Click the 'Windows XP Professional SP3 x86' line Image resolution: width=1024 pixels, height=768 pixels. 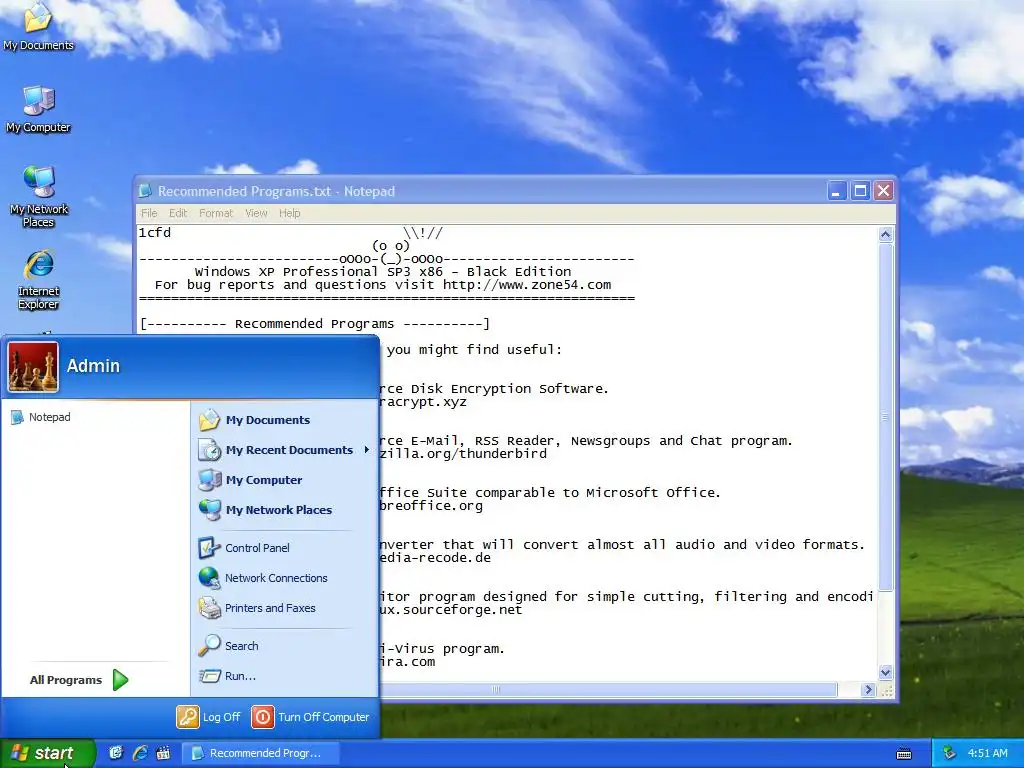click(383, 272)
